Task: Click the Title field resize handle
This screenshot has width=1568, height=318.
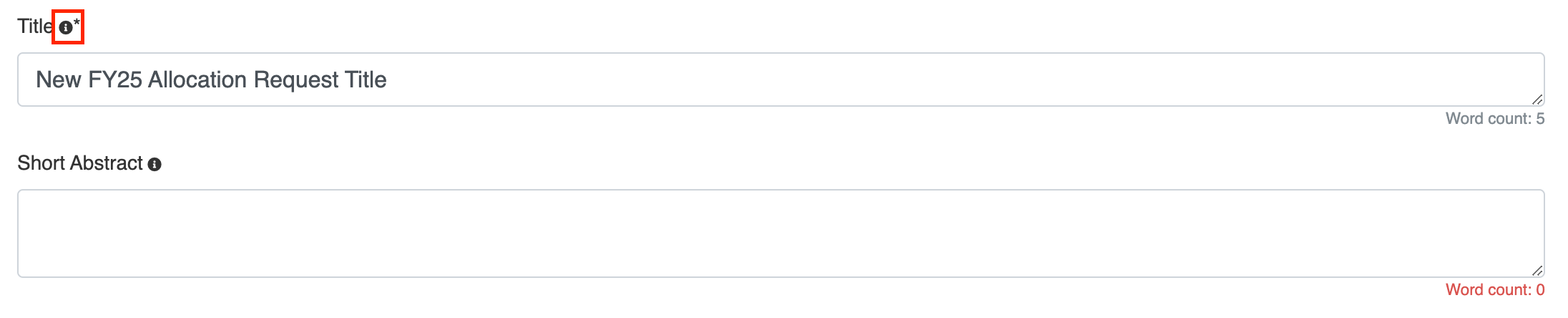Action: [x=1537, y=100]
